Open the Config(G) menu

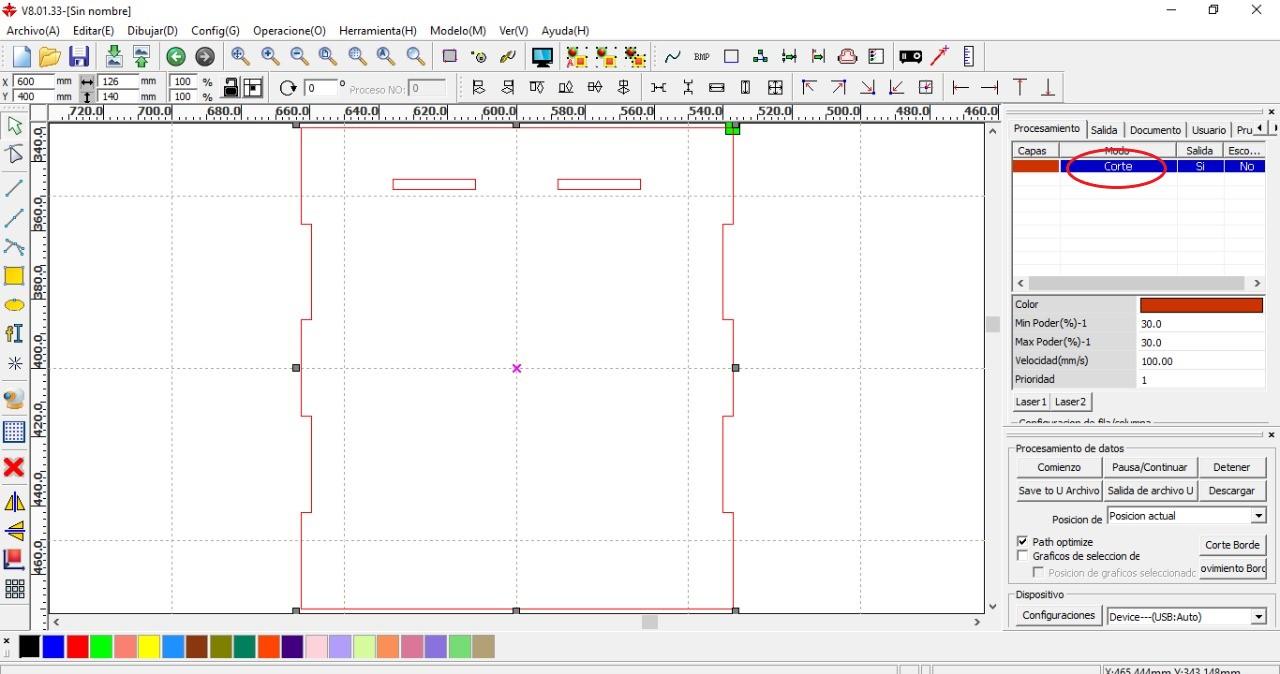point(215,31)
